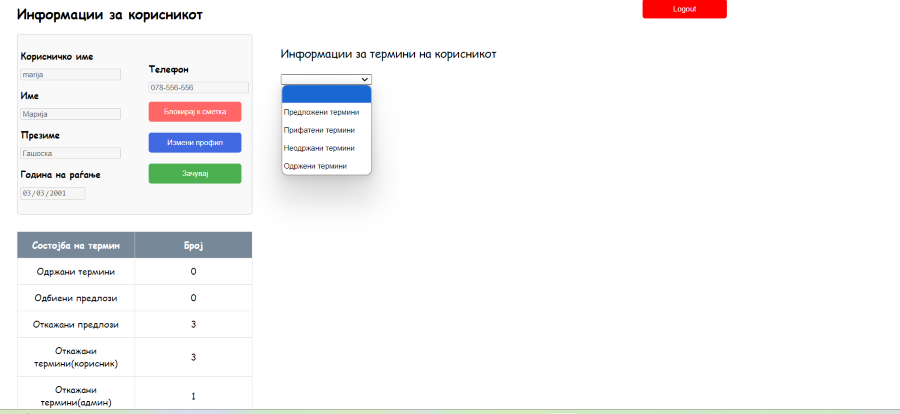
Task: Click the Телефон number field
Action: coord(198,88)
